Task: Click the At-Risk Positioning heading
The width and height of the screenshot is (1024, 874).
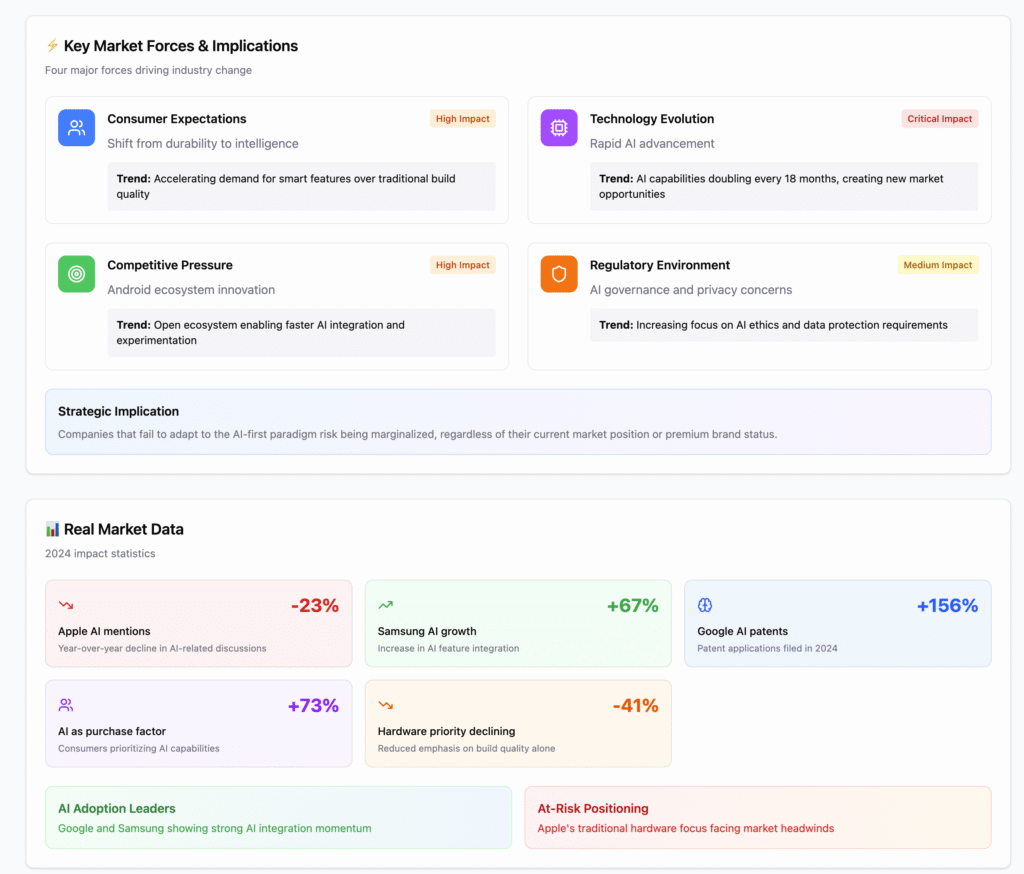Action: pos(593,809)
